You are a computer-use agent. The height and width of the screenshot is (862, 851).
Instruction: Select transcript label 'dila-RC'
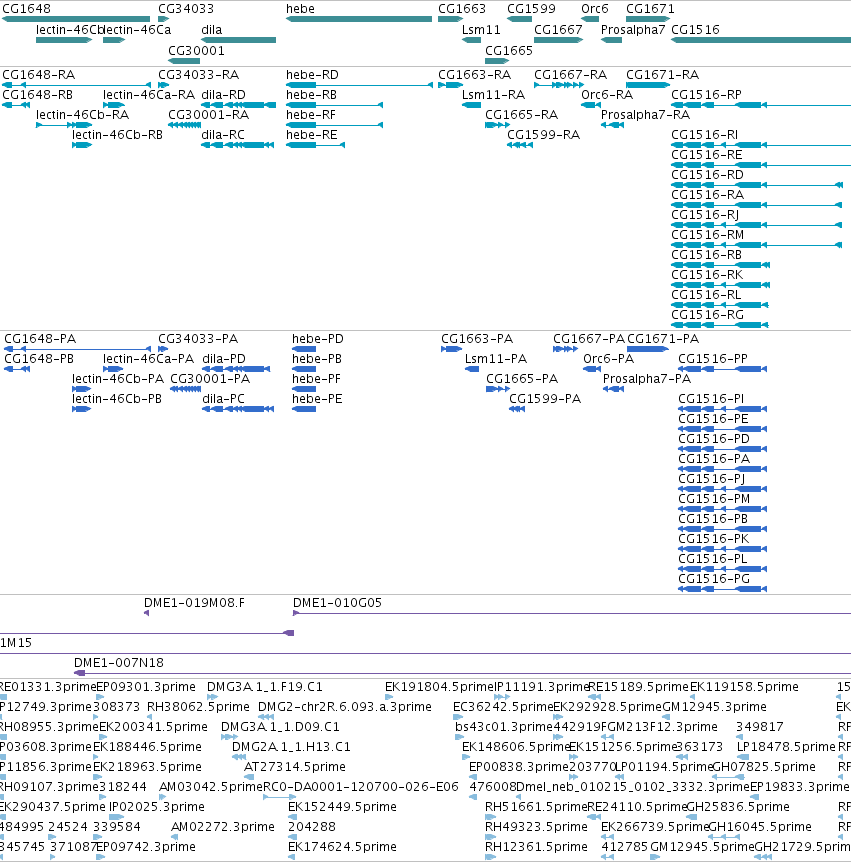pyautogui.click(x=223, y=135)
